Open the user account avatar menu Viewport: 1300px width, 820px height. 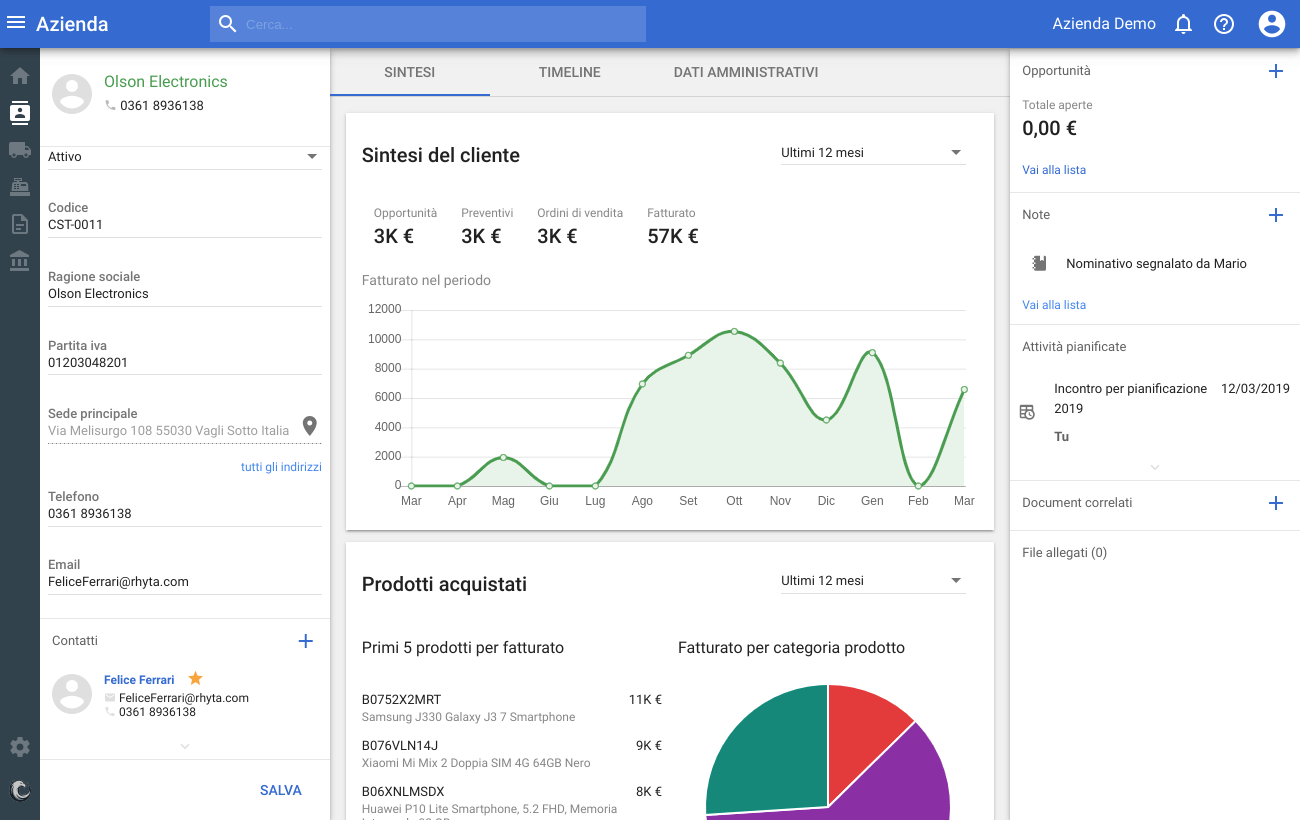pyautogui.click(x=1271, y=24)
